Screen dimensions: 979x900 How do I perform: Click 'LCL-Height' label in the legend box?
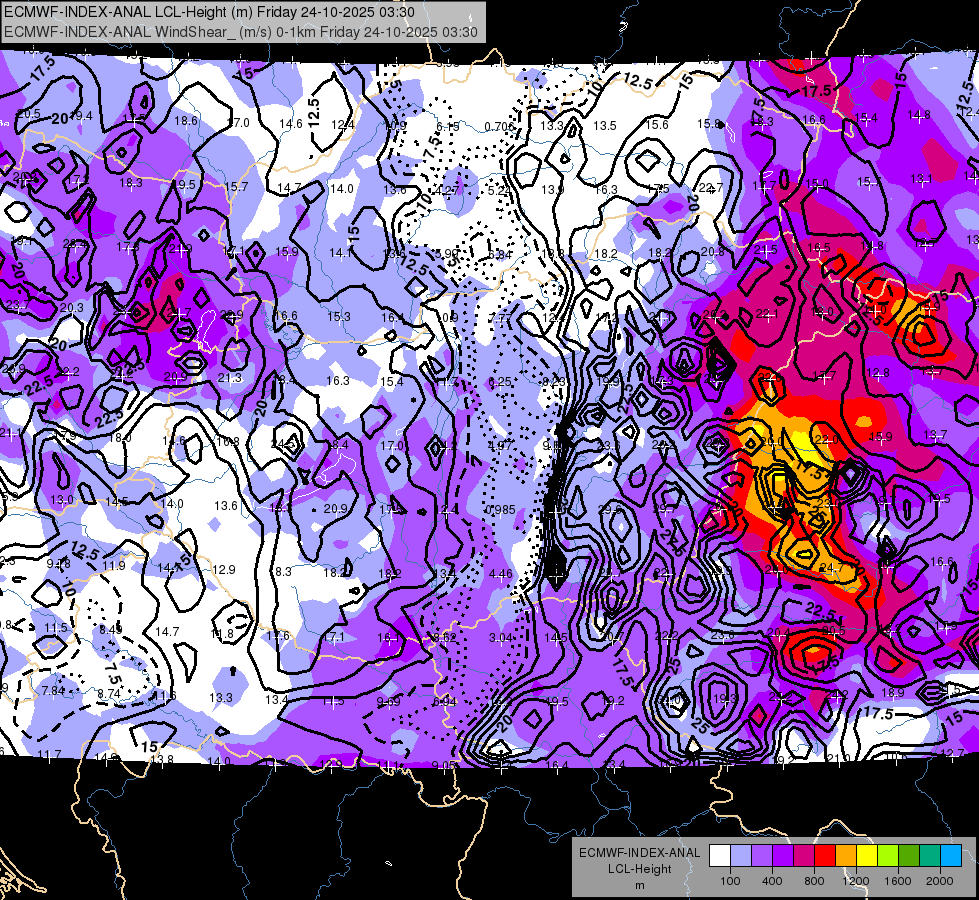639,869
